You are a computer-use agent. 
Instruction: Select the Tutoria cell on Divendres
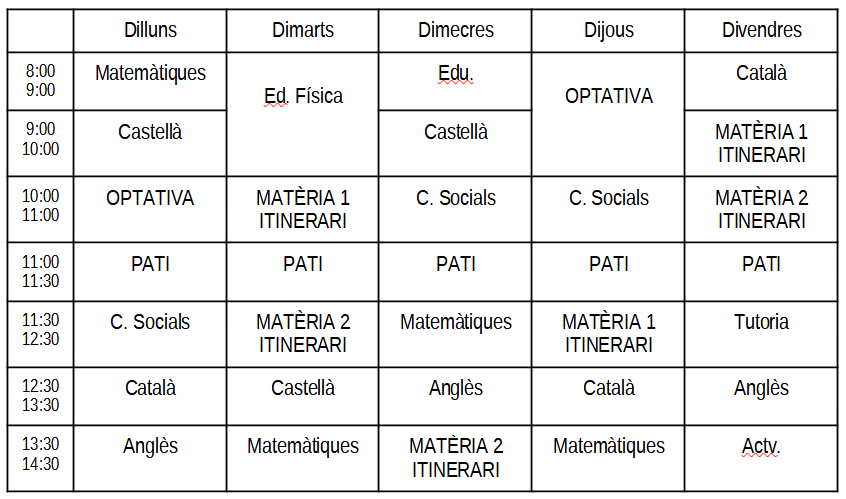[x=761, y=322]
